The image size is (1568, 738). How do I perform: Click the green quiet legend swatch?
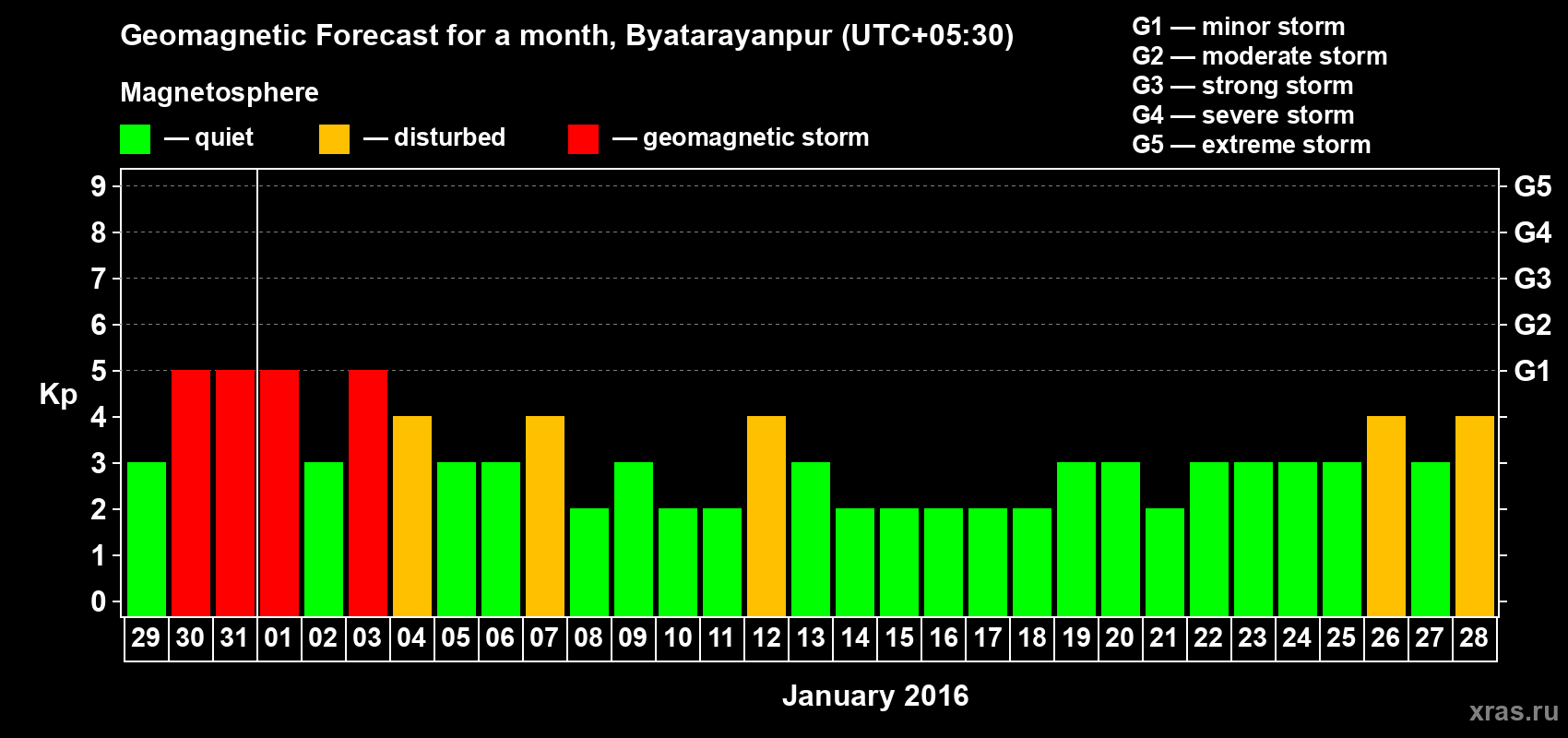point(135,139)
